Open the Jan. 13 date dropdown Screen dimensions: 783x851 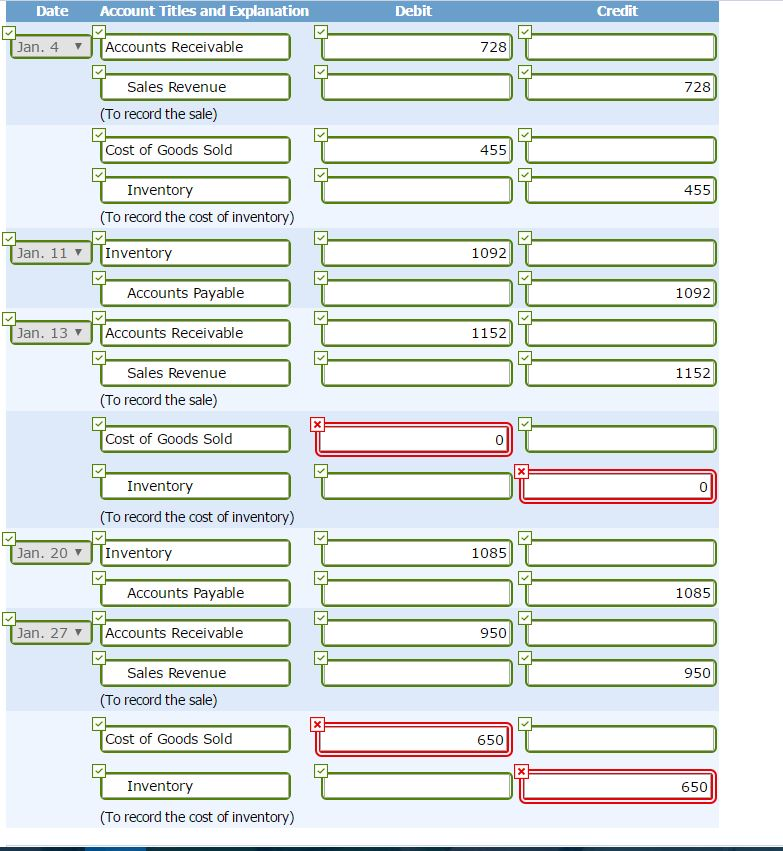click(x=49, y=332)
